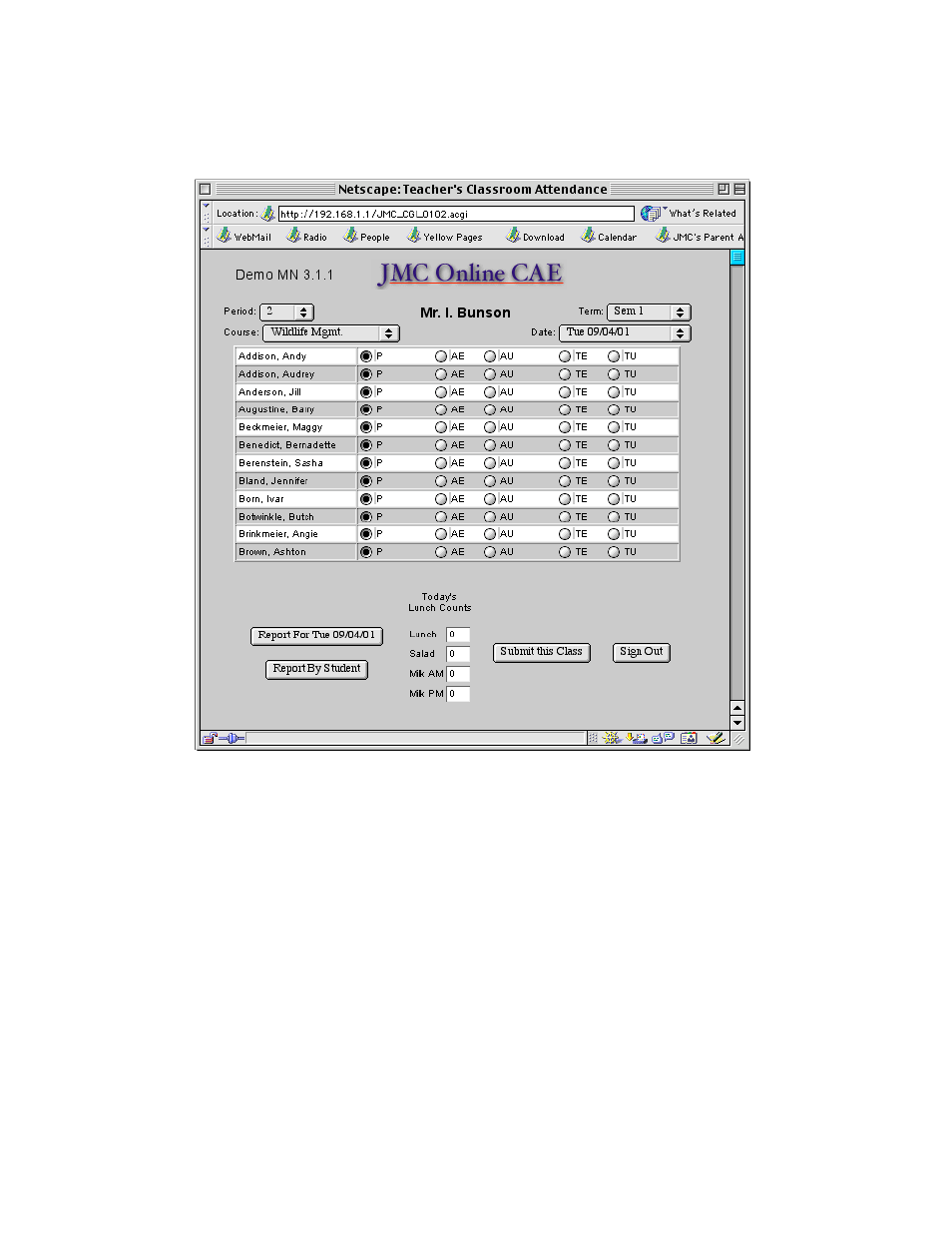
Task: Open Composer pencil icon in status bar
Action: pyautogui.click(x=715, y=739)
